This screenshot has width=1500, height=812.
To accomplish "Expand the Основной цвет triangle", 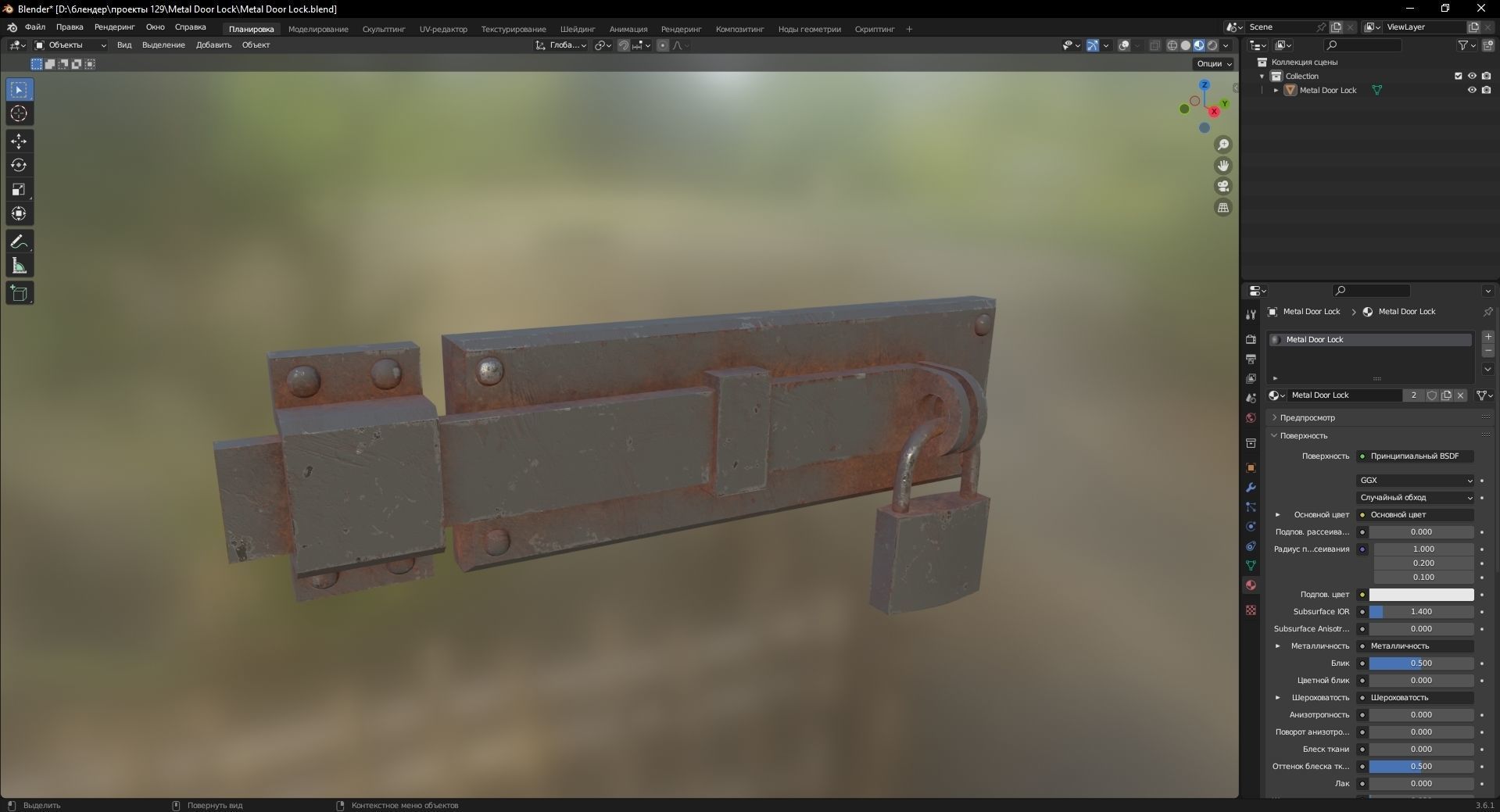I will (x=1278, y=515).
